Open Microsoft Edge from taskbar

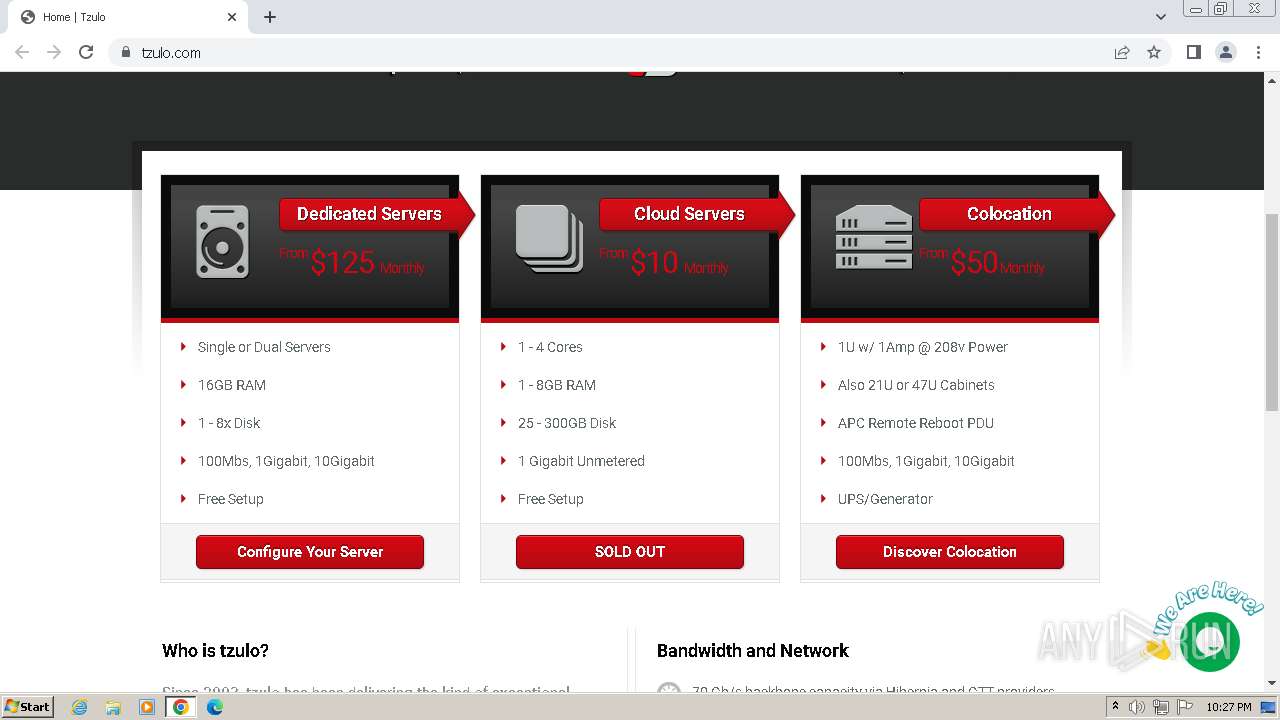(x=215, y=707)
